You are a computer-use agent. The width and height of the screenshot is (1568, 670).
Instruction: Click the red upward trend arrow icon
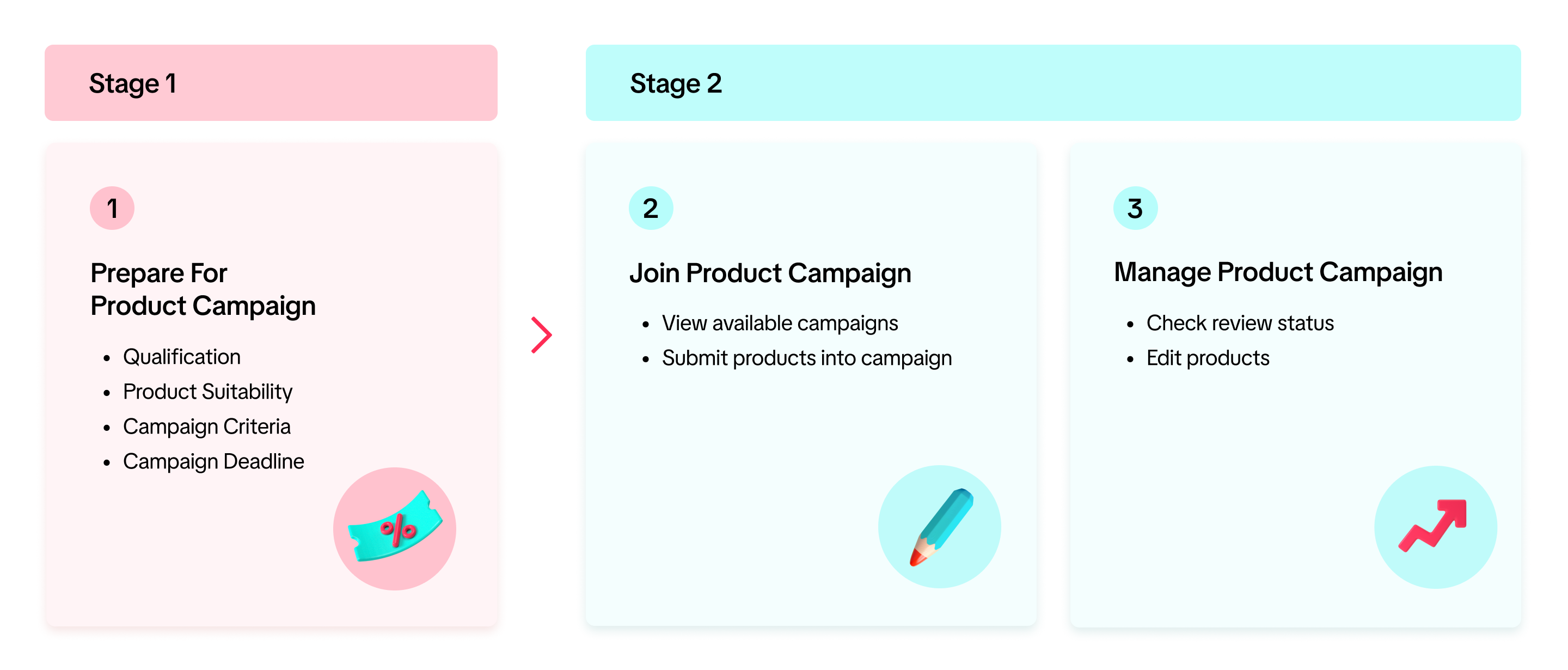click(x=1435, y=526)
